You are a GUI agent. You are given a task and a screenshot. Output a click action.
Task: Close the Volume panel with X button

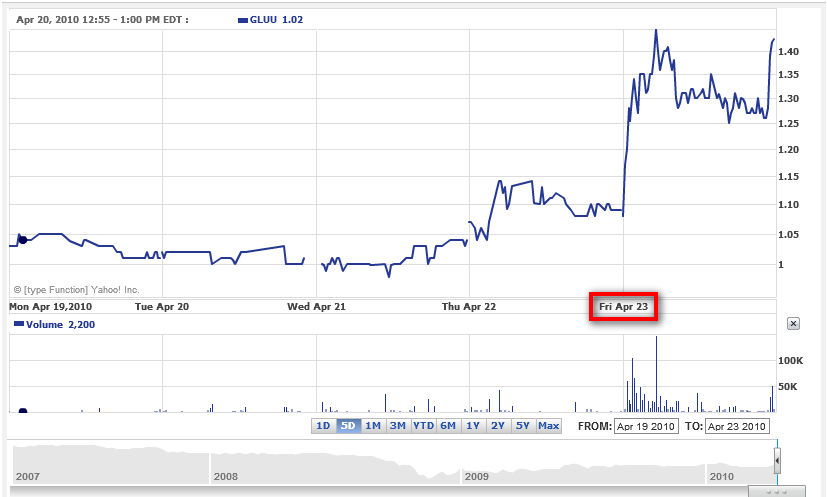(793, 324)
